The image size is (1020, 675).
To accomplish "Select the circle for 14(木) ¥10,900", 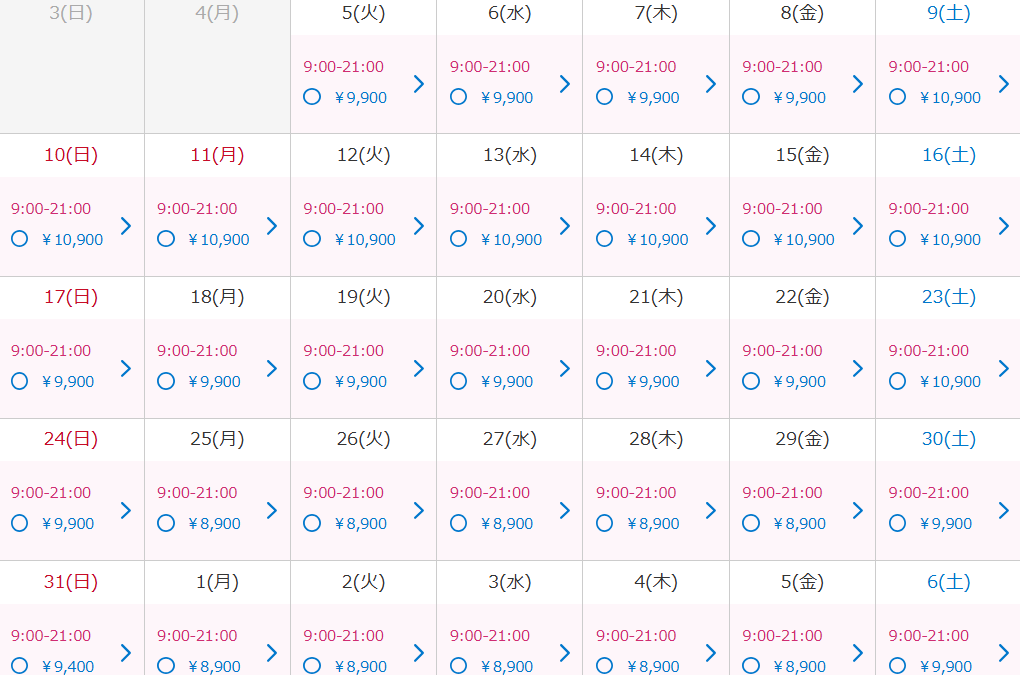I will [604, 239].
